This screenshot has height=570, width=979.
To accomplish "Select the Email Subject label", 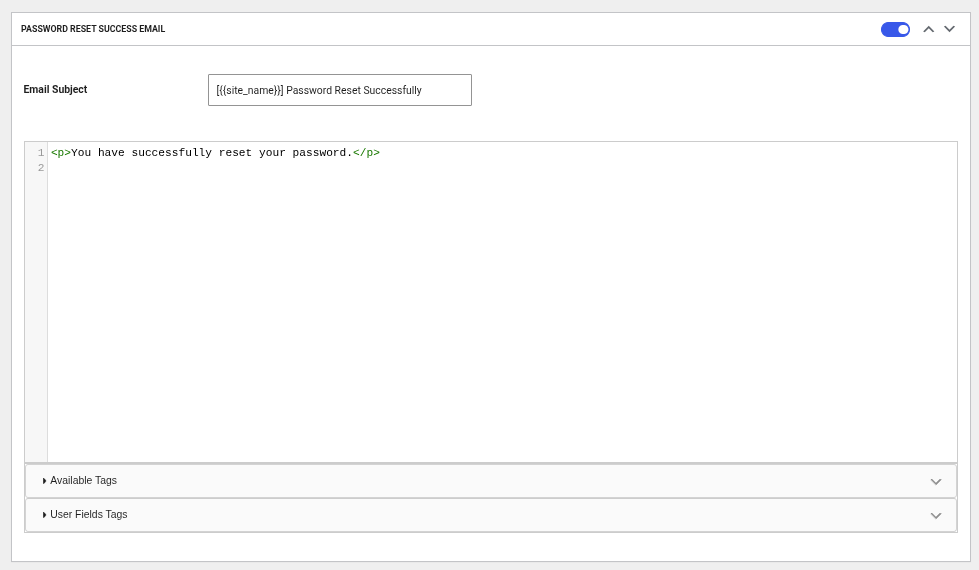I will click(55, 89).
